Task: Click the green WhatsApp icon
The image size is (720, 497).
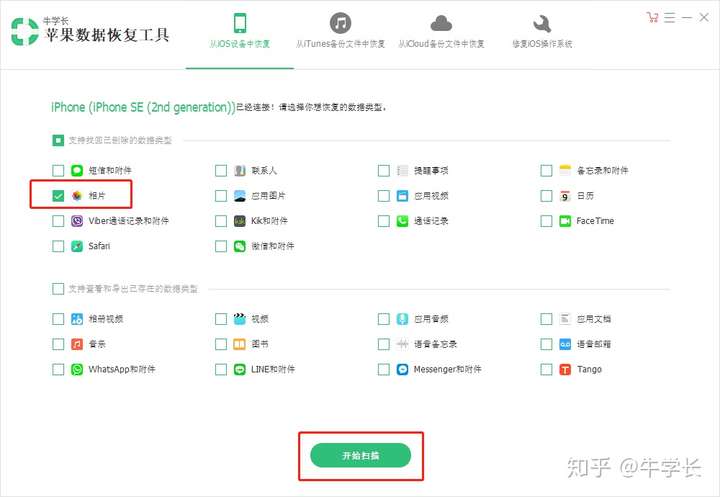Action: click(77, 369)
